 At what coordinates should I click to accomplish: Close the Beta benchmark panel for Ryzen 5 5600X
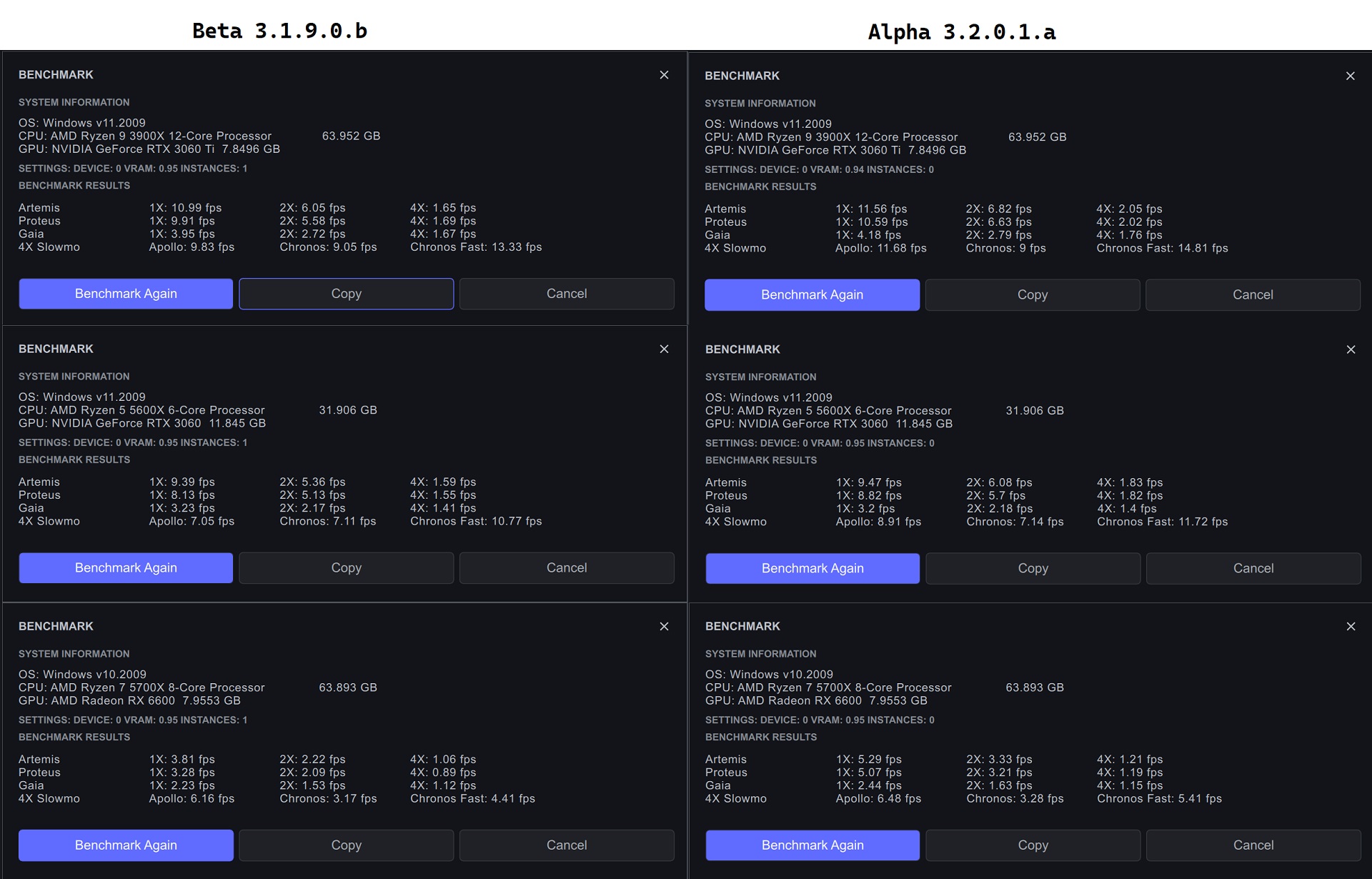(x=664, y=349)
